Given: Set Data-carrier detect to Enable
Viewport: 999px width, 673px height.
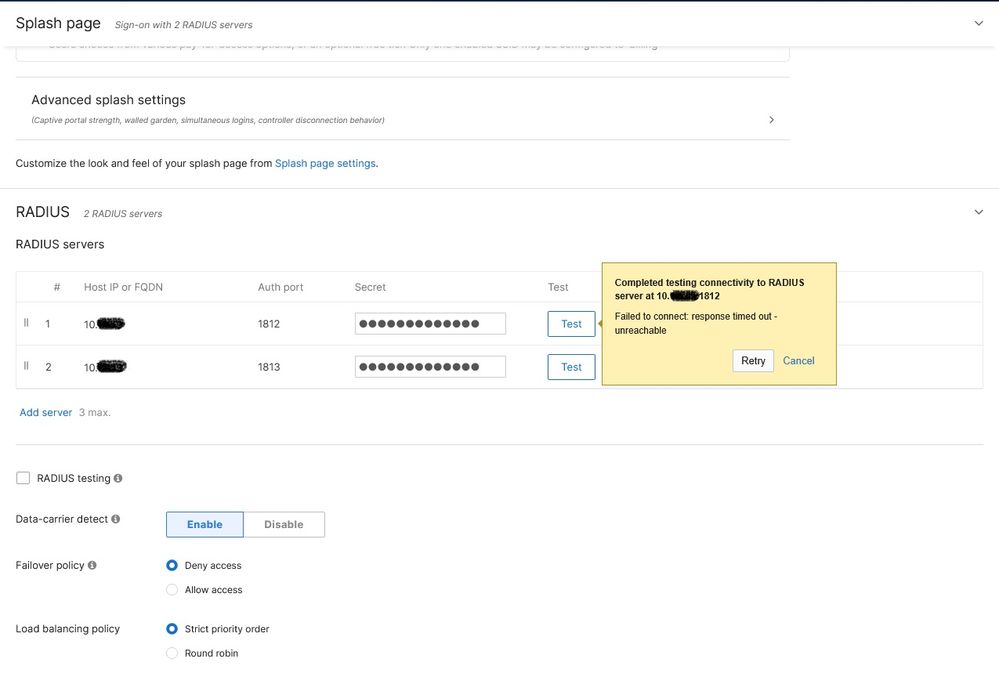Looking at the screenshot, I should [205, 524].
